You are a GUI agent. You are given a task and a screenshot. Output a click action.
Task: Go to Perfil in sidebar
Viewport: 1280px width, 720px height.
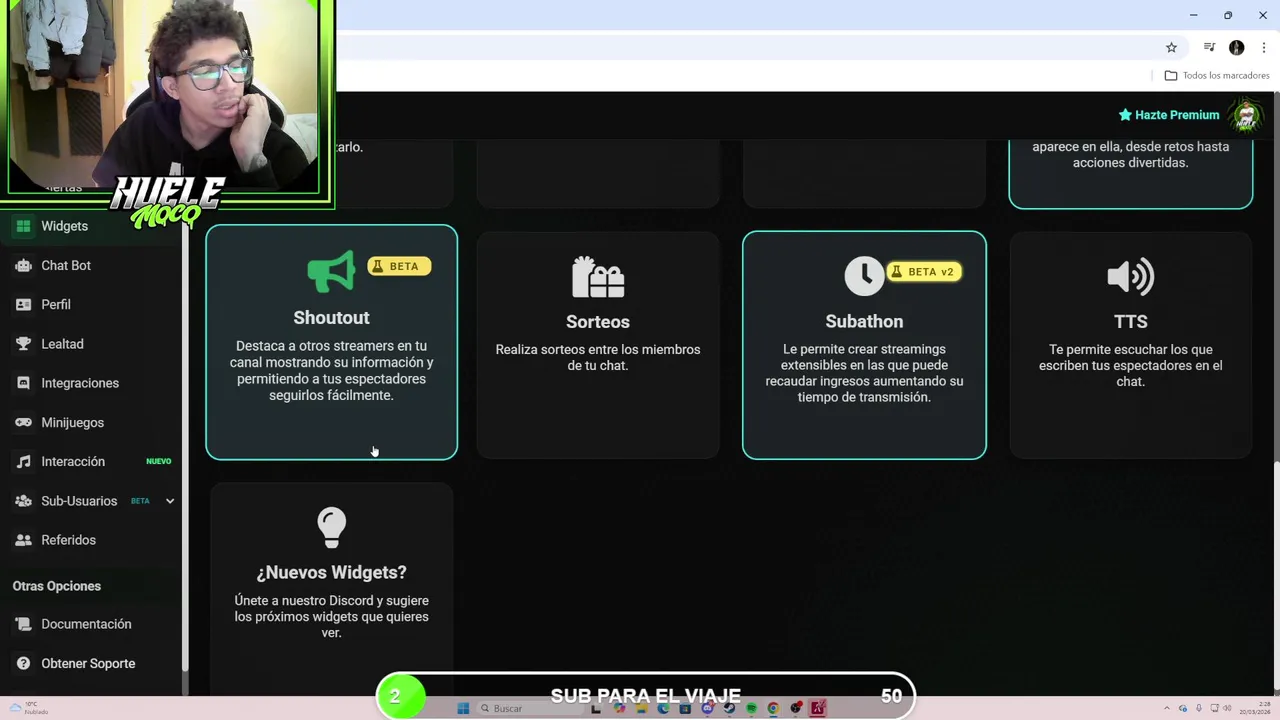pyautogui.click(x=90, y=304)
